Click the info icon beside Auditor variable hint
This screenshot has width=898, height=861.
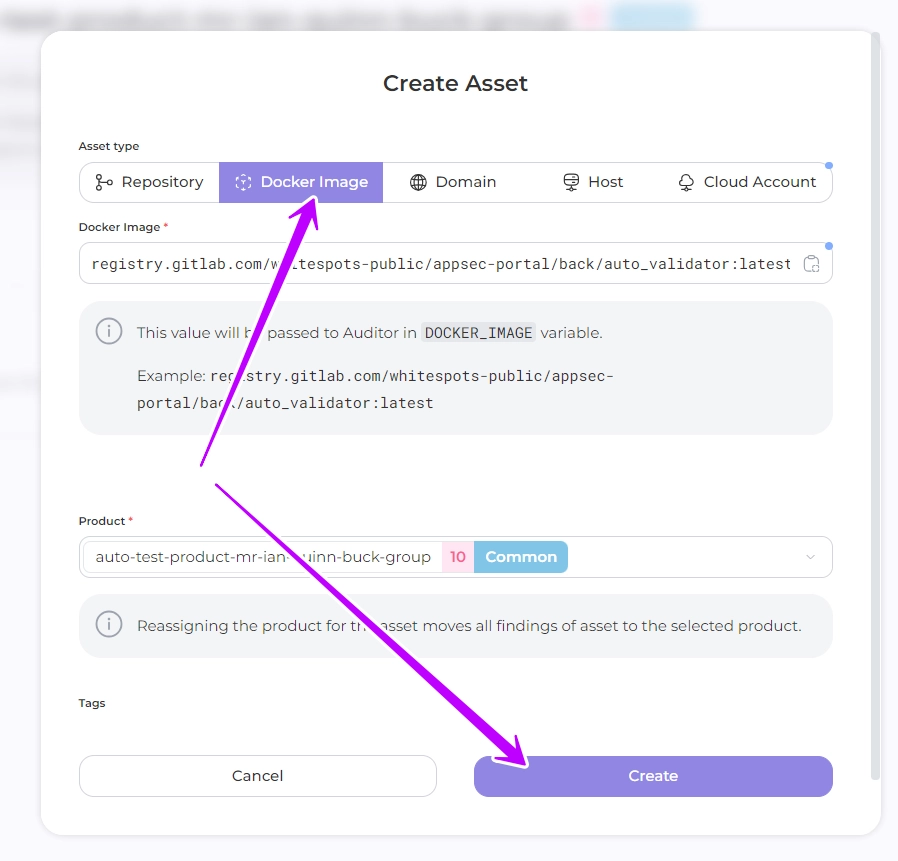[109, 332]
